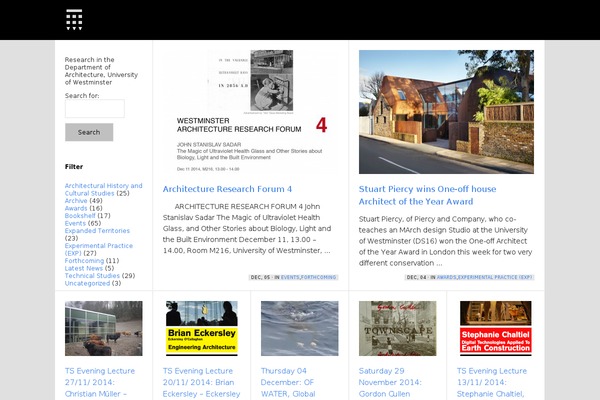Open the thumbnail with cattle beside glass building
Screen dimensions: 600x400
pos(104,328)
